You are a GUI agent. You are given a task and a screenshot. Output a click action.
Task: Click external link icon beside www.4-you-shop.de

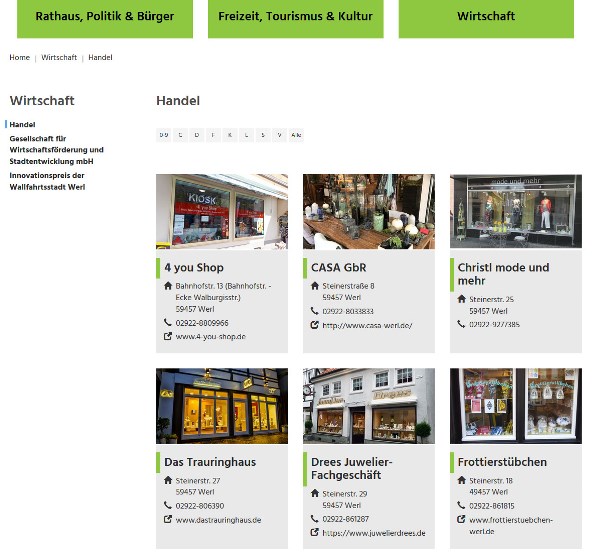[168, 337]
